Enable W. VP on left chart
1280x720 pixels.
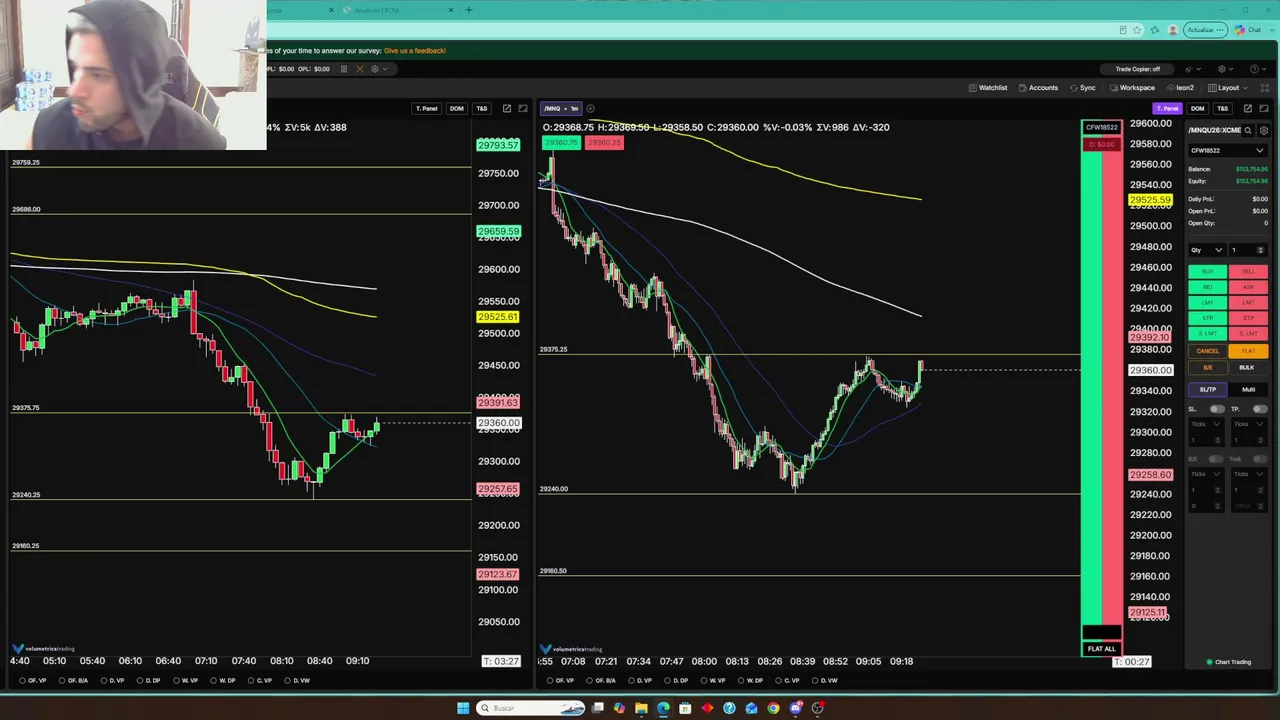pos(185,680)
